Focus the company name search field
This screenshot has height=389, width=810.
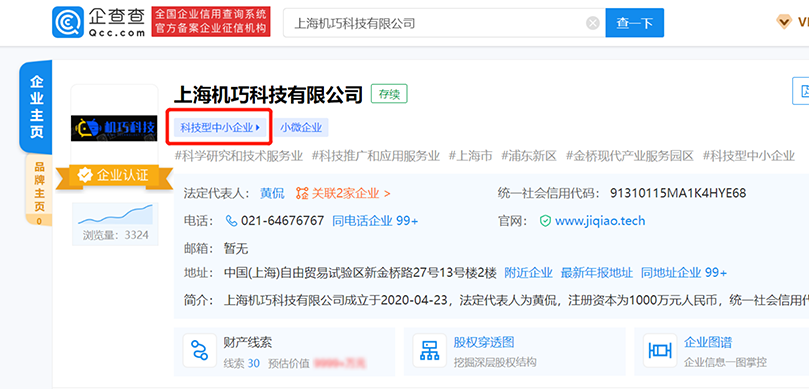(x=444, y=23)
